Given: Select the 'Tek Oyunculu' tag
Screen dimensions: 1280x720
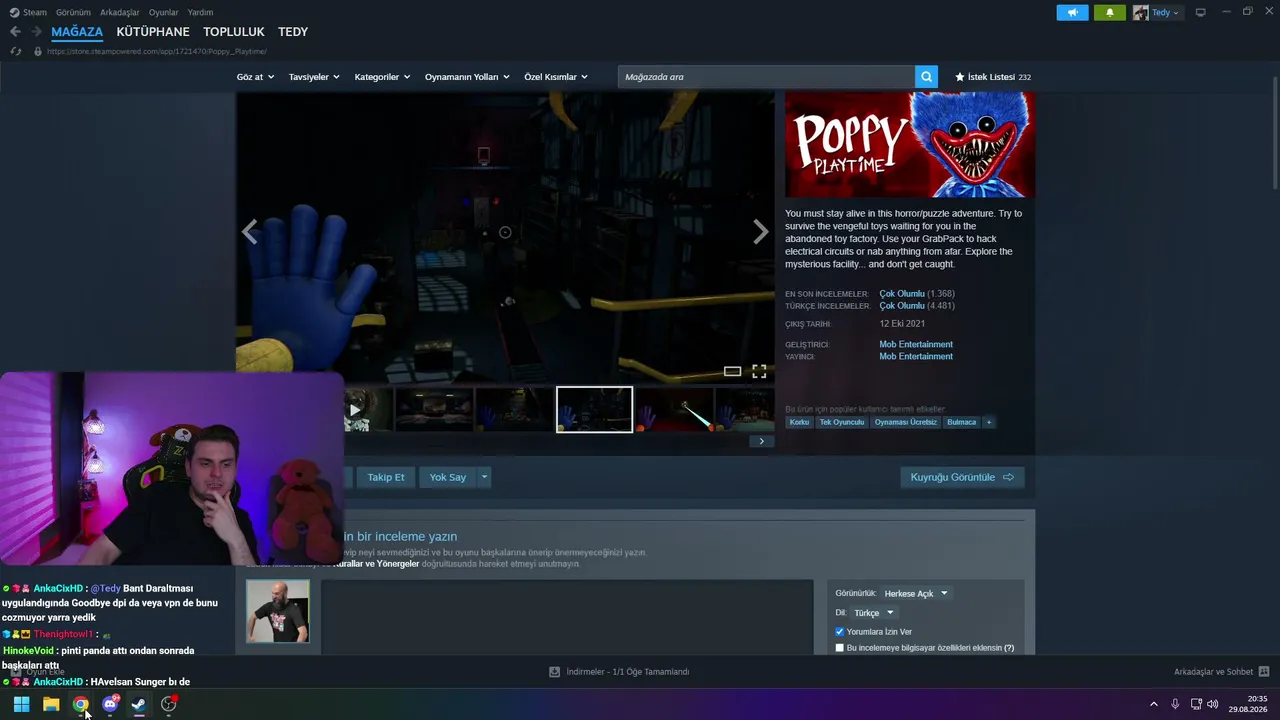Looking at the screenshot, I should point(842,422).
